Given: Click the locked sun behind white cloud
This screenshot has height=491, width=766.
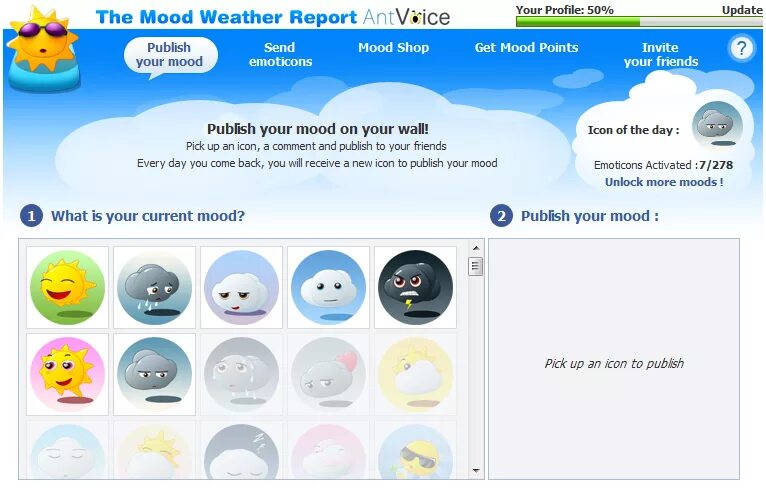Looking at the screenshot, I should pyautogui.click(x=415, y=374).
